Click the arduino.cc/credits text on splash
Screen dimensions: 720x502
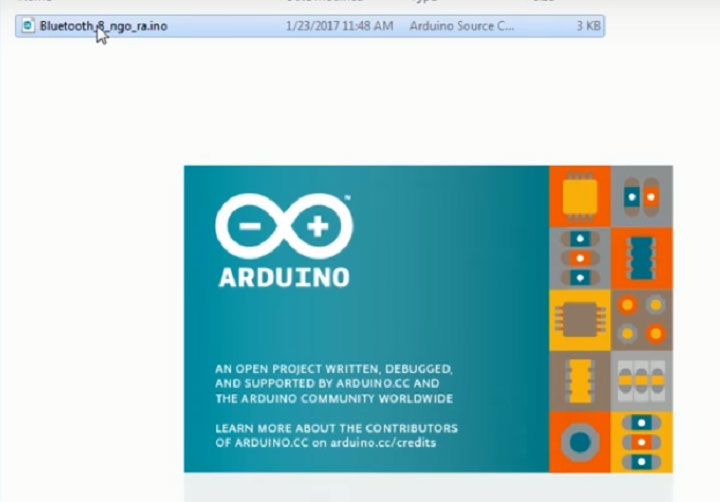click(383, 443)
